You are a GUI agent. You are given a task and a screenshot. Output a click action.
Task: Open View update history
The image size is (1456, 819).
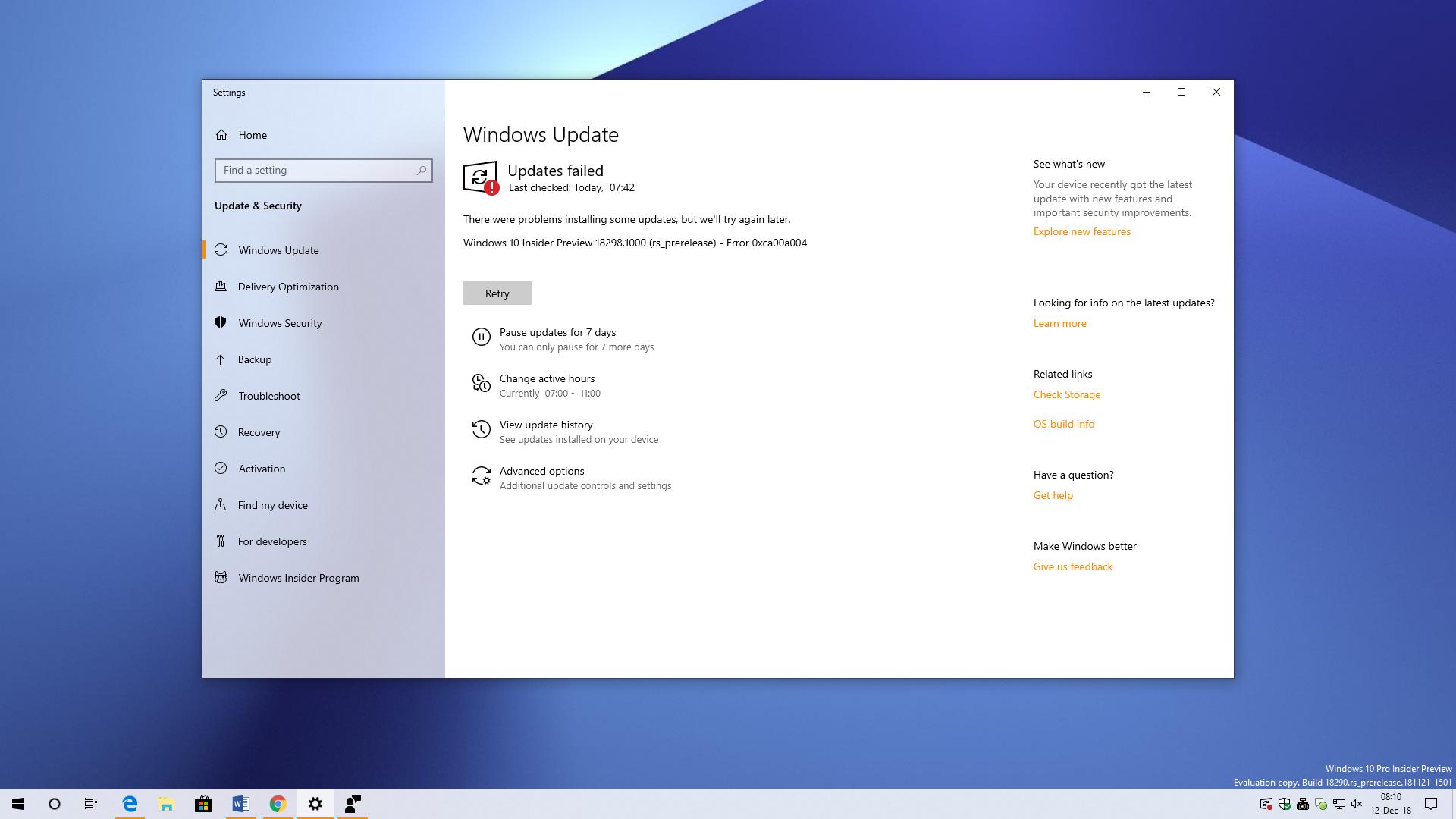tap(546, 425)
